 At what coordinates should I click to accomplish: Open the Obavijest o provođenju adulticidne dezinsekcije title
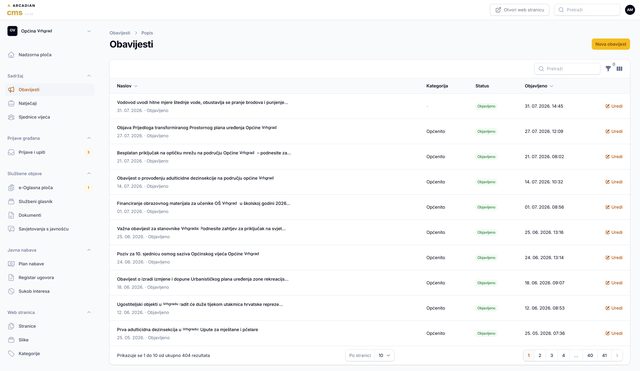coord(195,178)
